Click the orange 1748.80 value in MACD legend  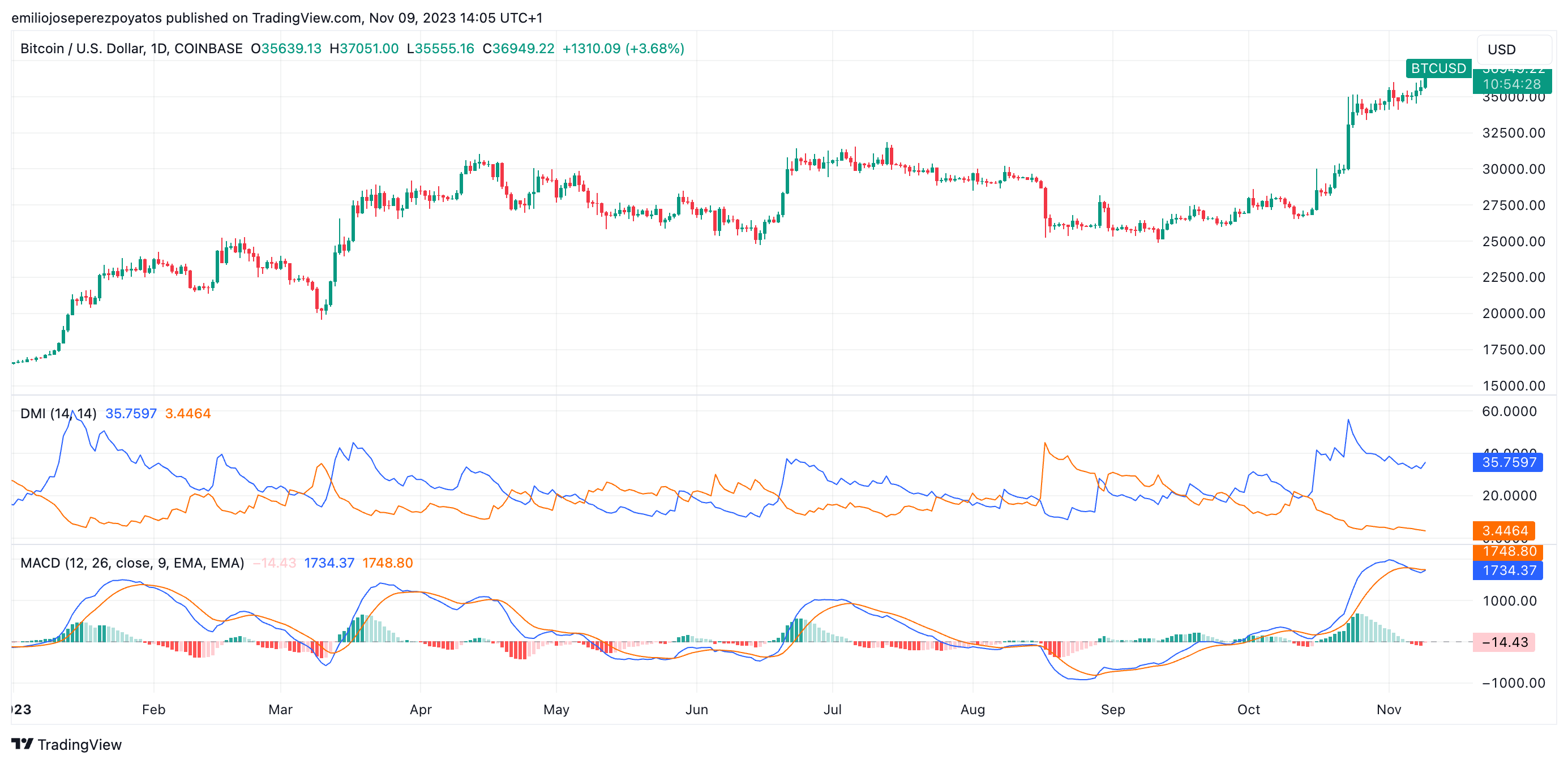tap(387, 563)
